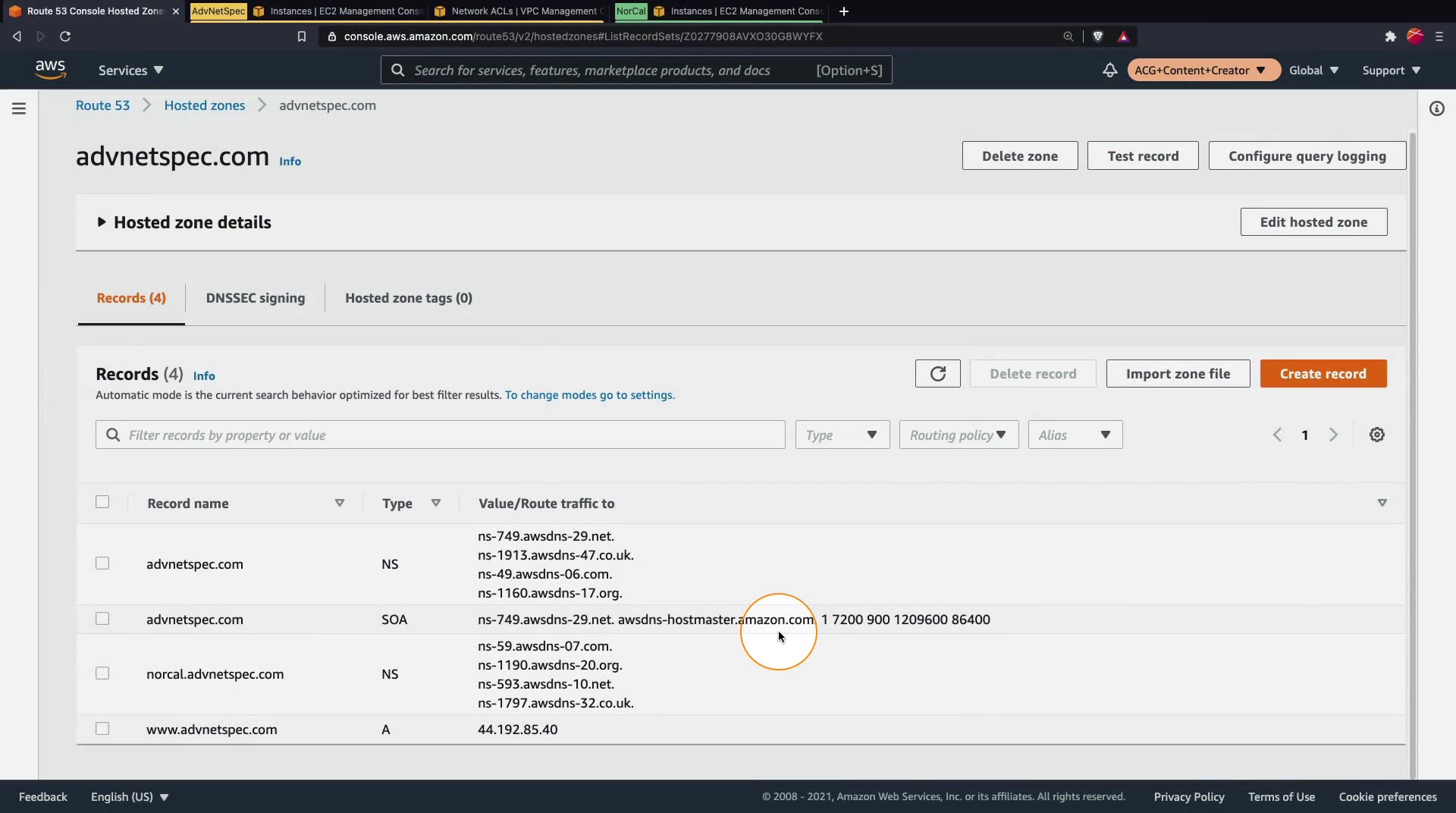Open Hosted zones breadcrumb link

coord(205,105)
